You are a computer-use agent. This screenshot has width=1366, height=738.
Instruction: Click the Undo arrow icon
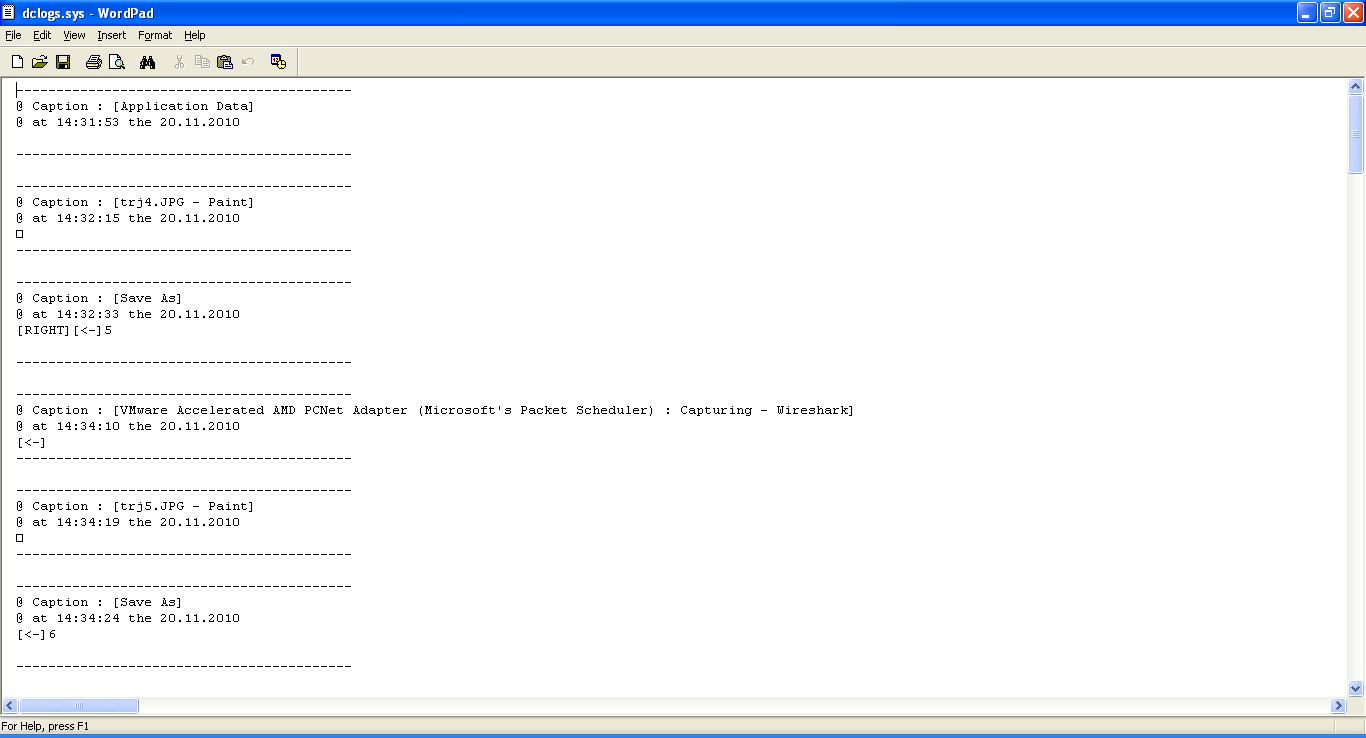248,62
